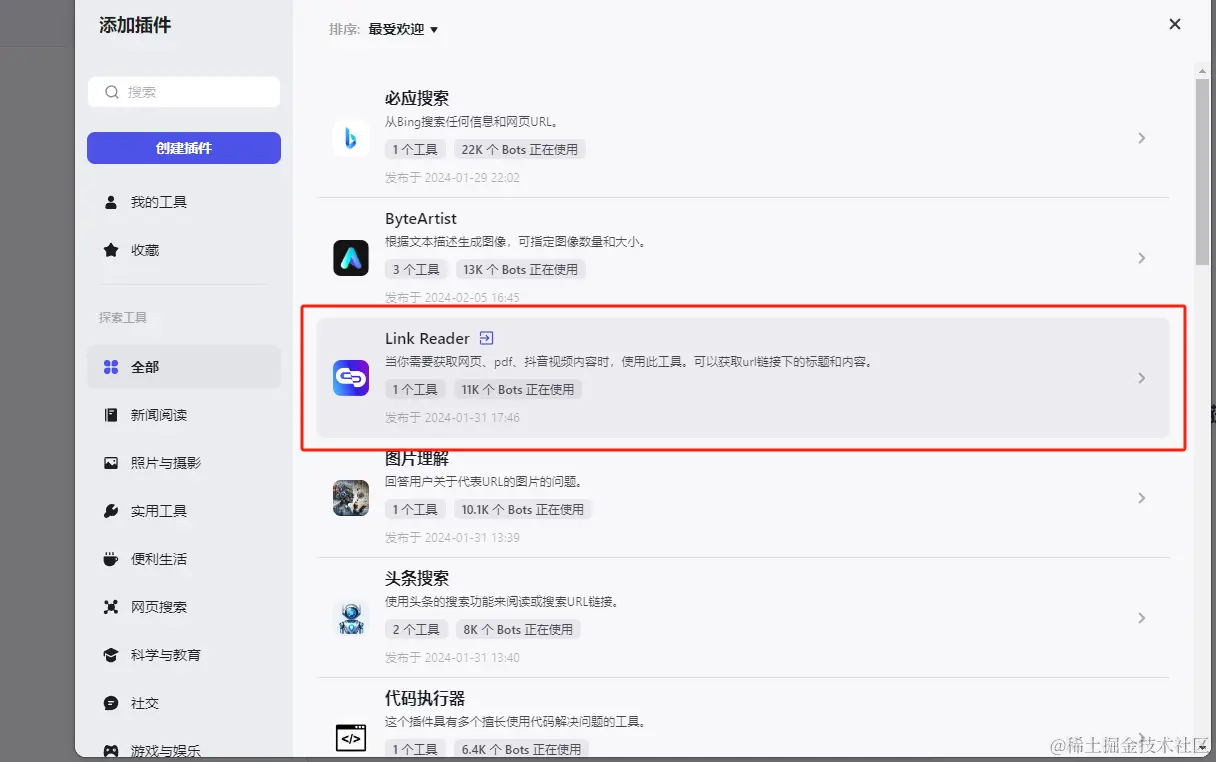Select the 社交 category
The width and height of the screenshot is (1216, 762).
(184, 703)
